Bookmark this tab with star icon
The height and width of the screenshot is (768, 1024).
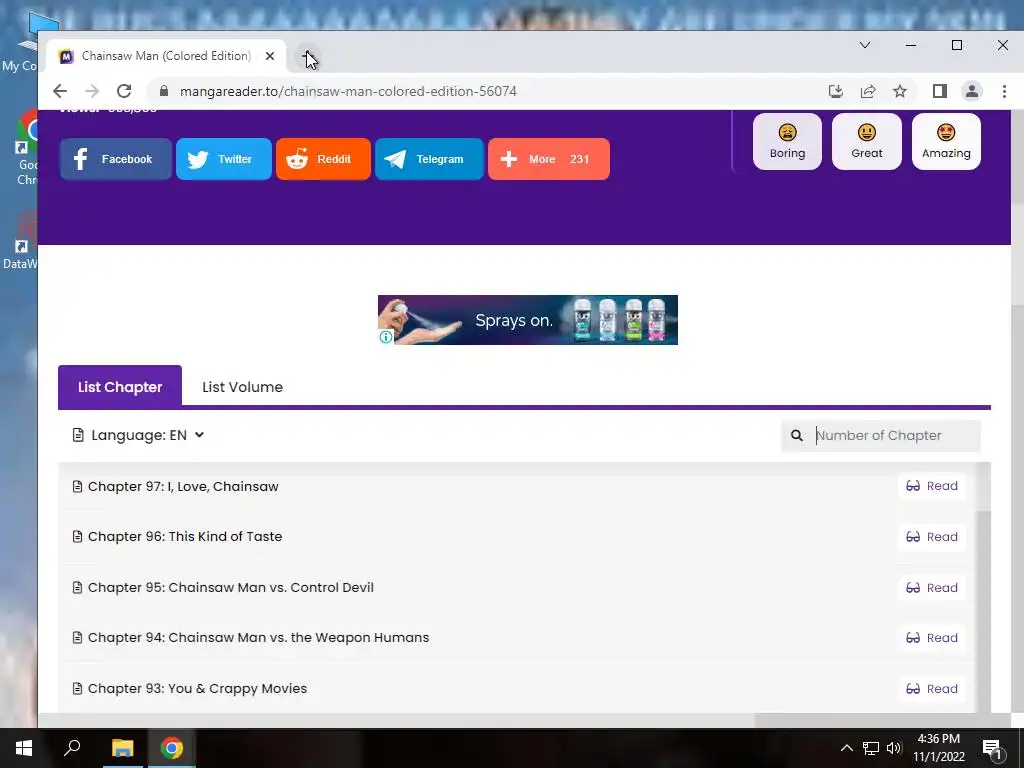[x=900, y=91]
